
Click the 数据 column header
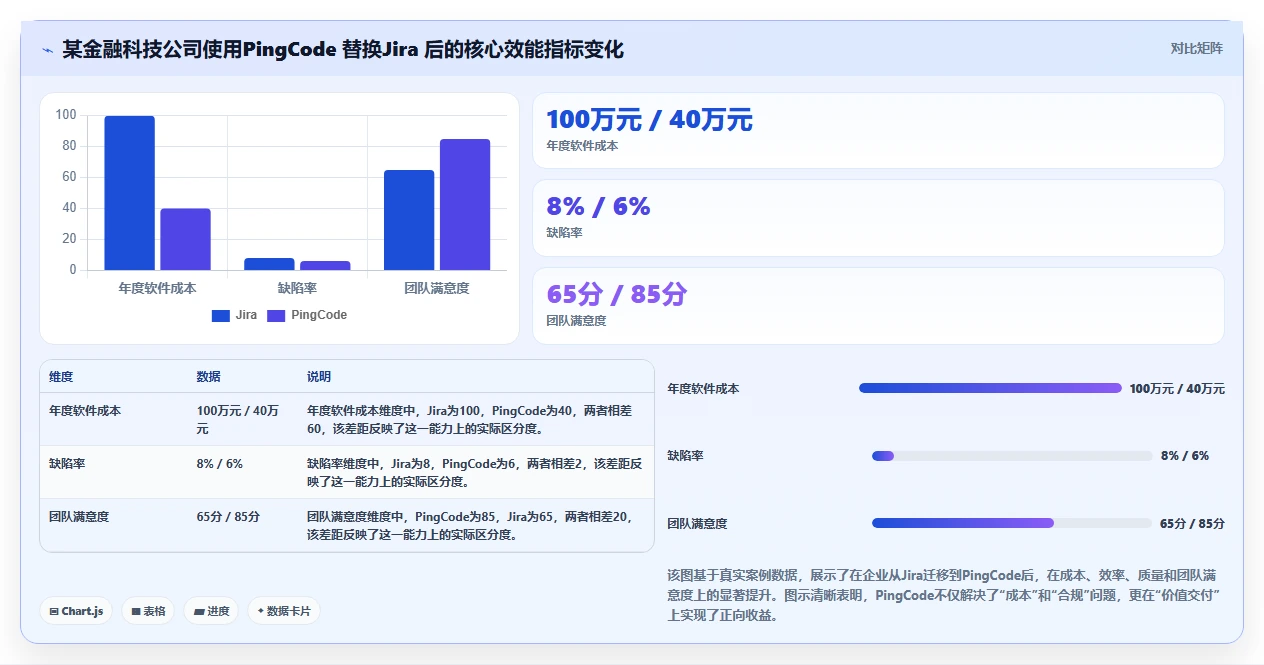pyautogui.click(x=209, y=377)
